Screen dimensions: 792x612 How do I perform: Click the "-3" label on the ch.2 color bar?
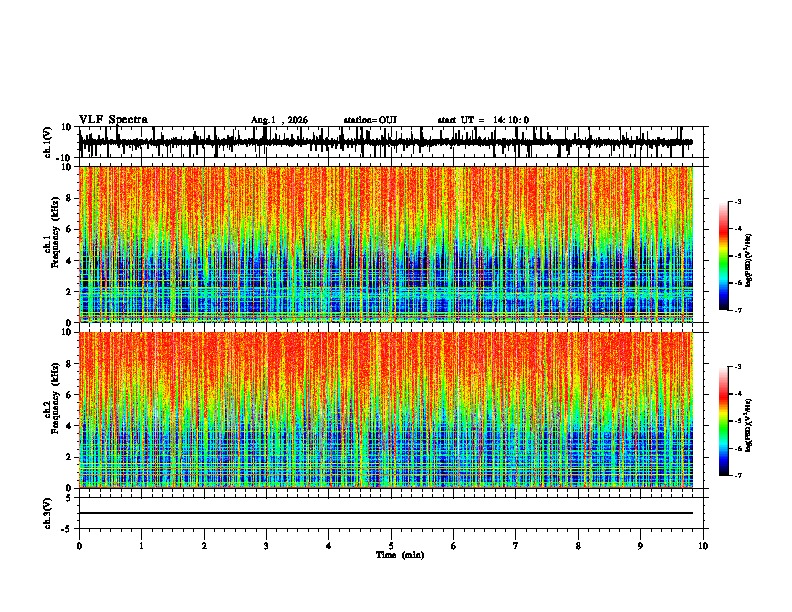[738, 367]
